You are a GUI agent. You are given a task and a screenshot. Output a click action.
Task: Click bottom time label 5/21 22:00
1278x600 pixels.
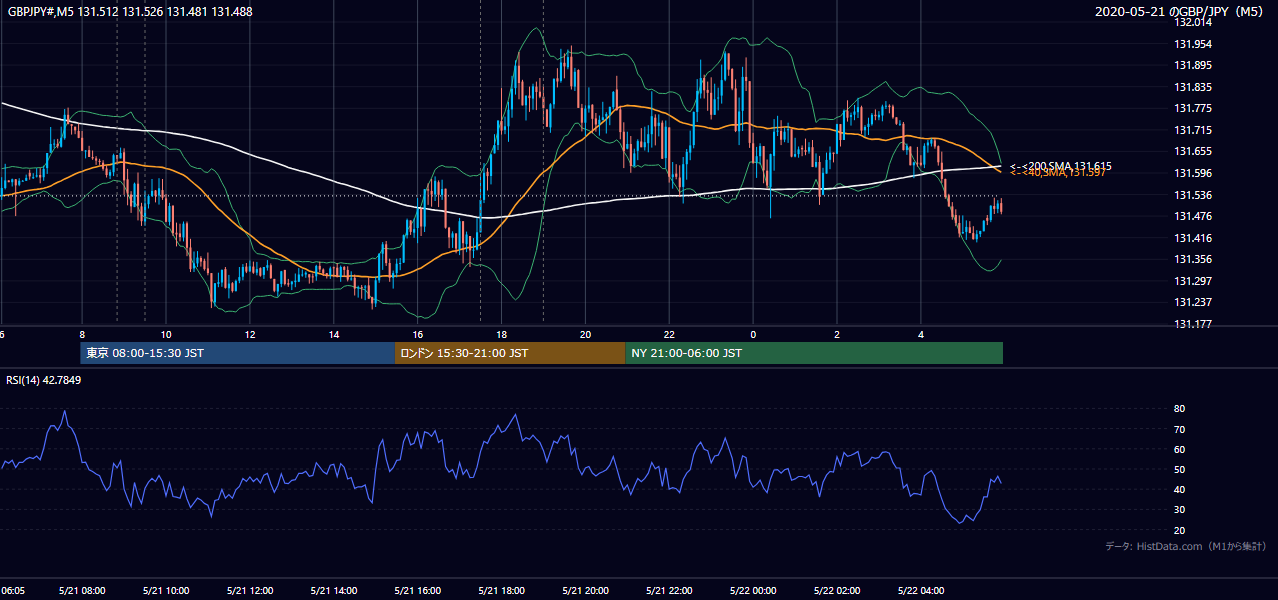tap(670, 590)
